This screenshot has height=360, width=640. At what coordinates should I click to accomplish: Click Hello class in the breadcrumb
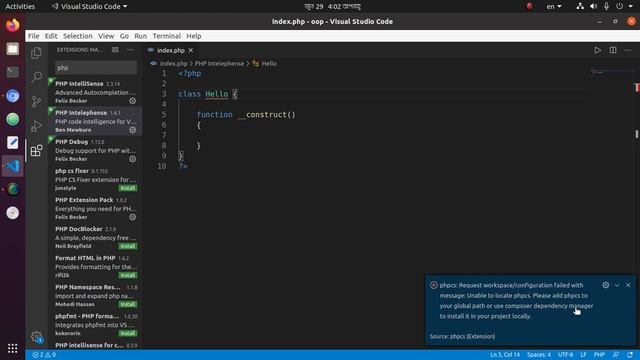269,63
